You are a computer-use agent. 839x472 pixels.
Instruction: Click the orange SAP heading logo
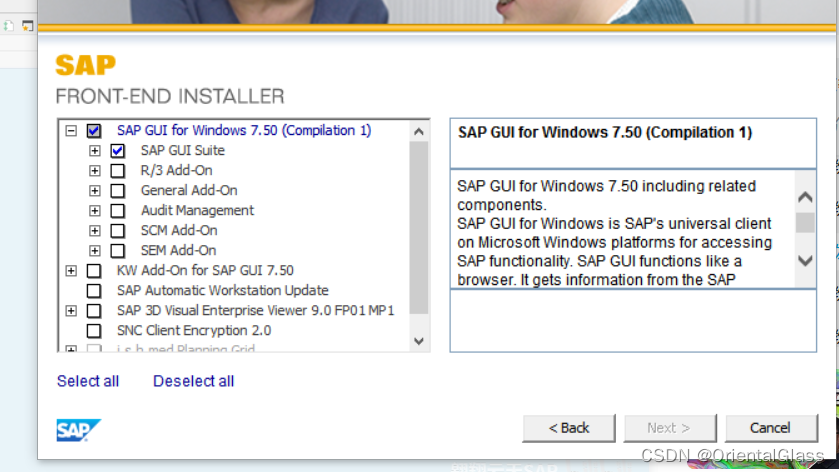tap(86, 65)
